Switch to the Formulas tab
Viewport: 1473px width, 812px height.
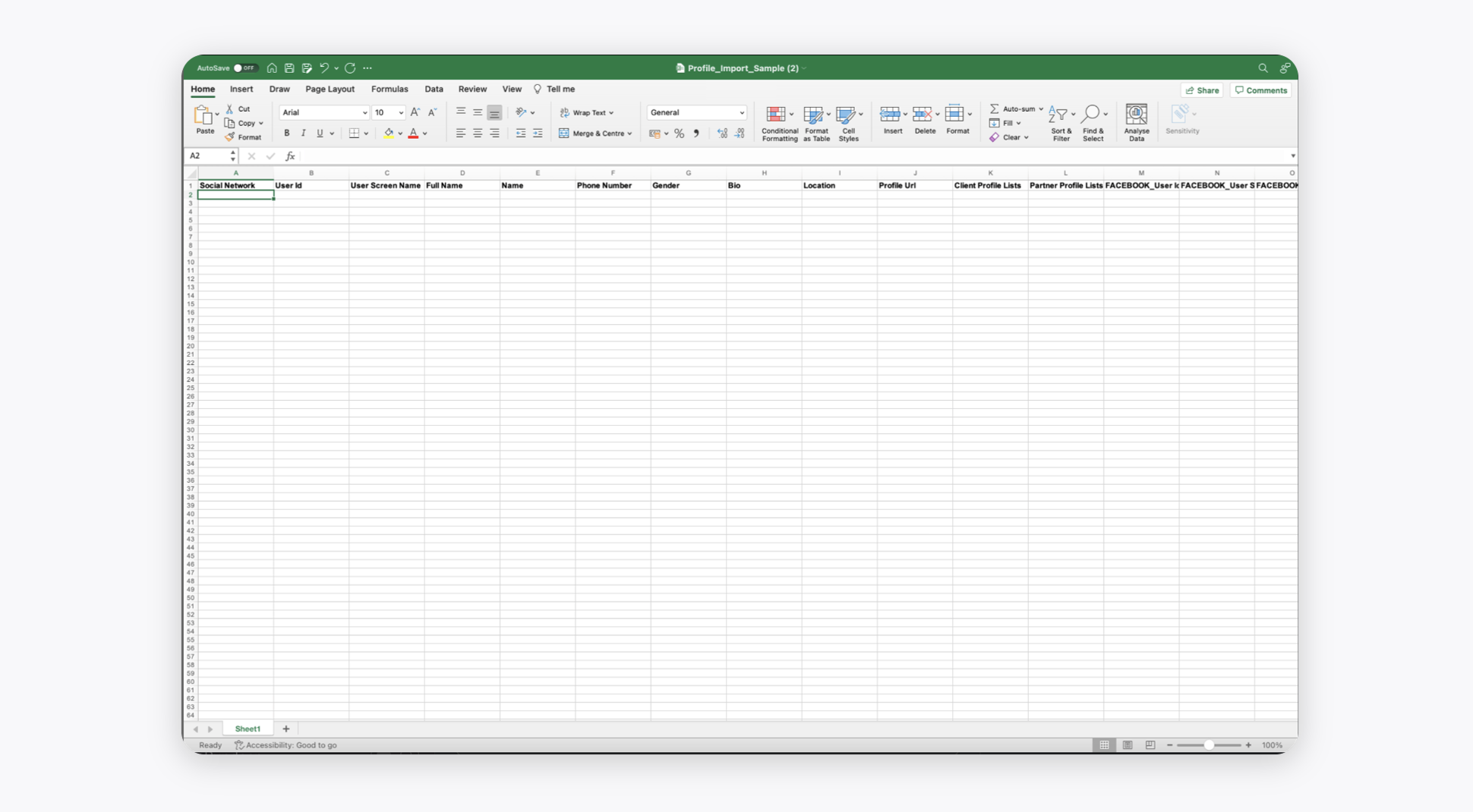(x=390, y=90)
